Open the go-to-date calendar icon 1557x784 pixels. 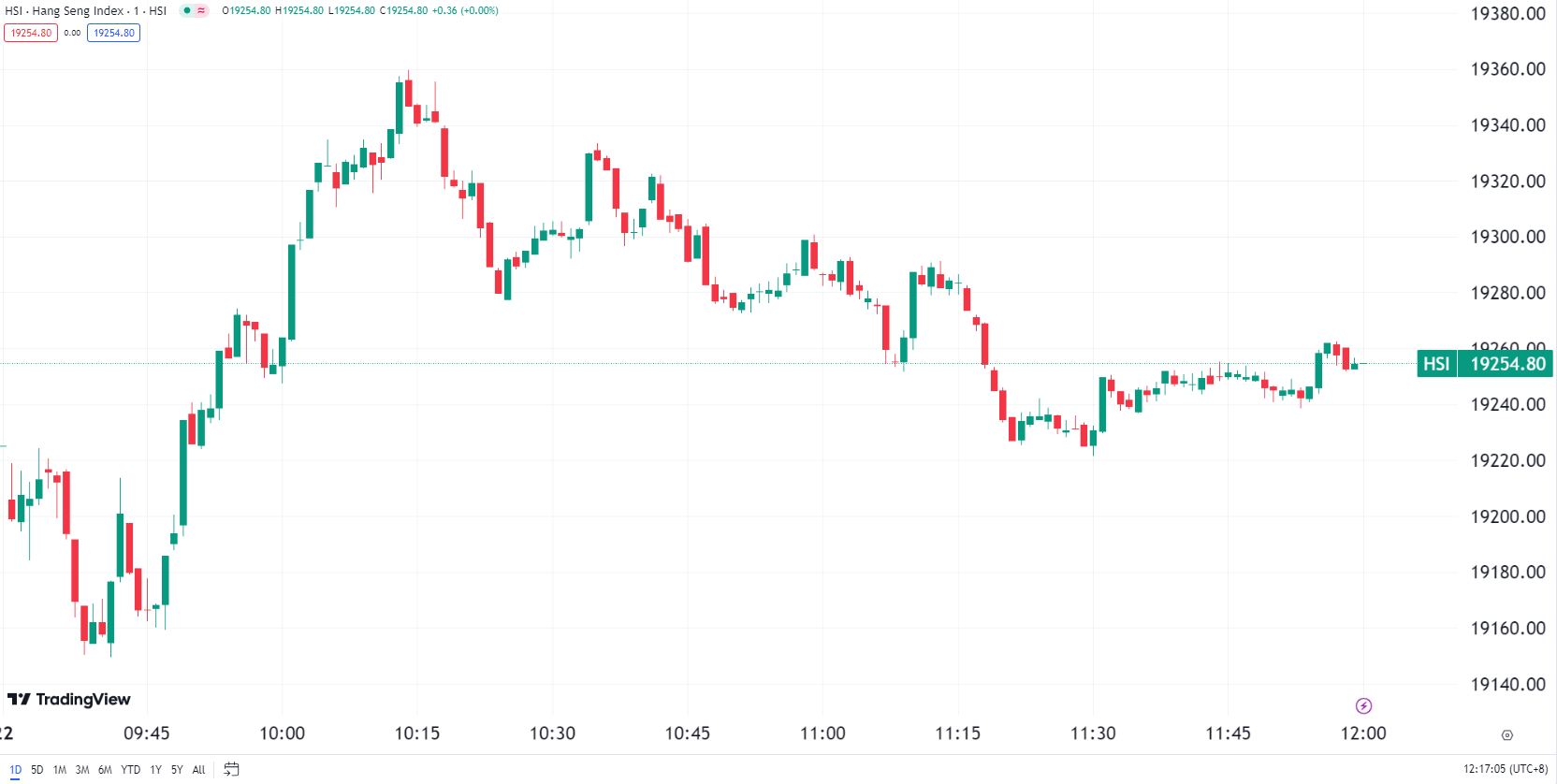[231, 769]
